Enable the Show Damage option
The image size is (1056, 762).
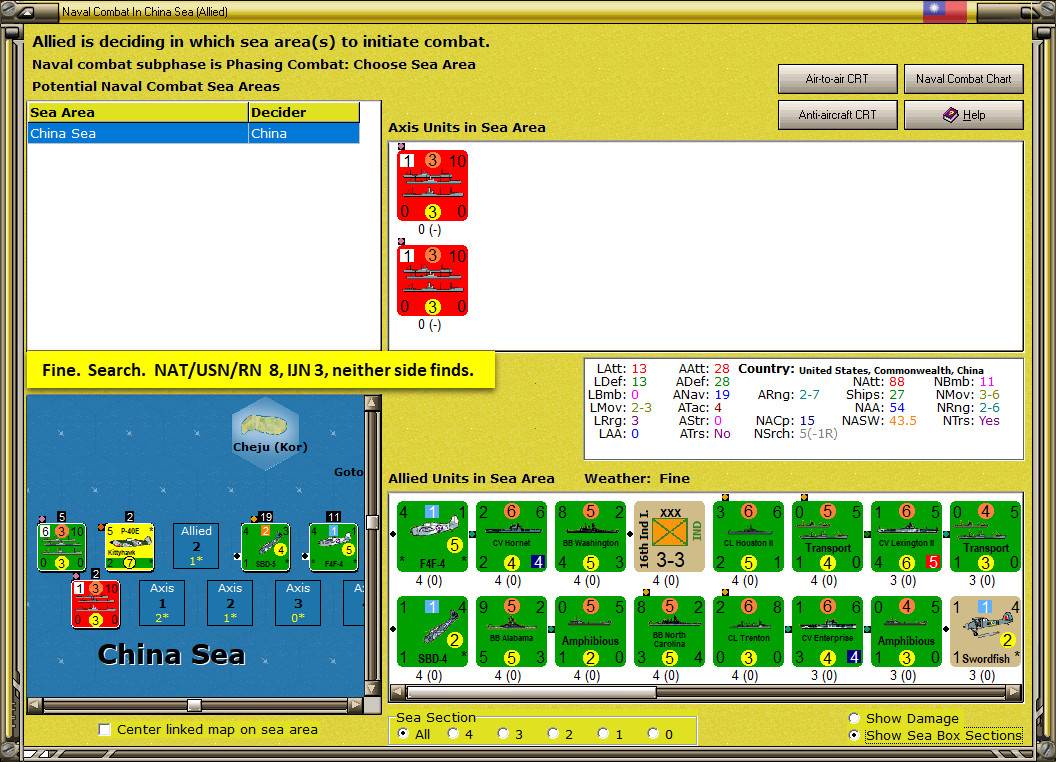[855, 718]
